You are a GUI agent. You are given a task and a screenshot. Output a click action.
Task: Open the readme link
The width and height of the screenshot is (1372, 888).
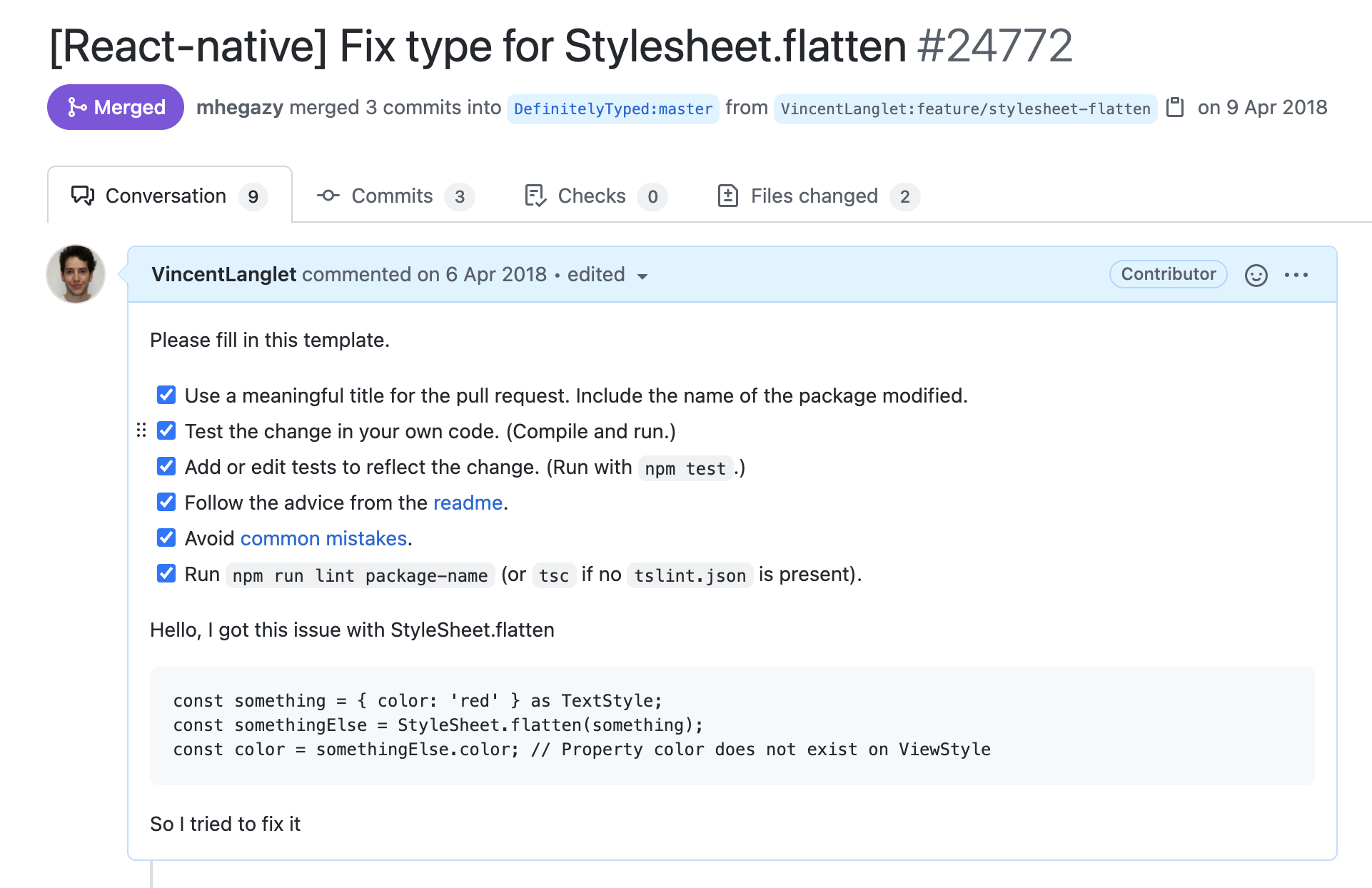468,503
